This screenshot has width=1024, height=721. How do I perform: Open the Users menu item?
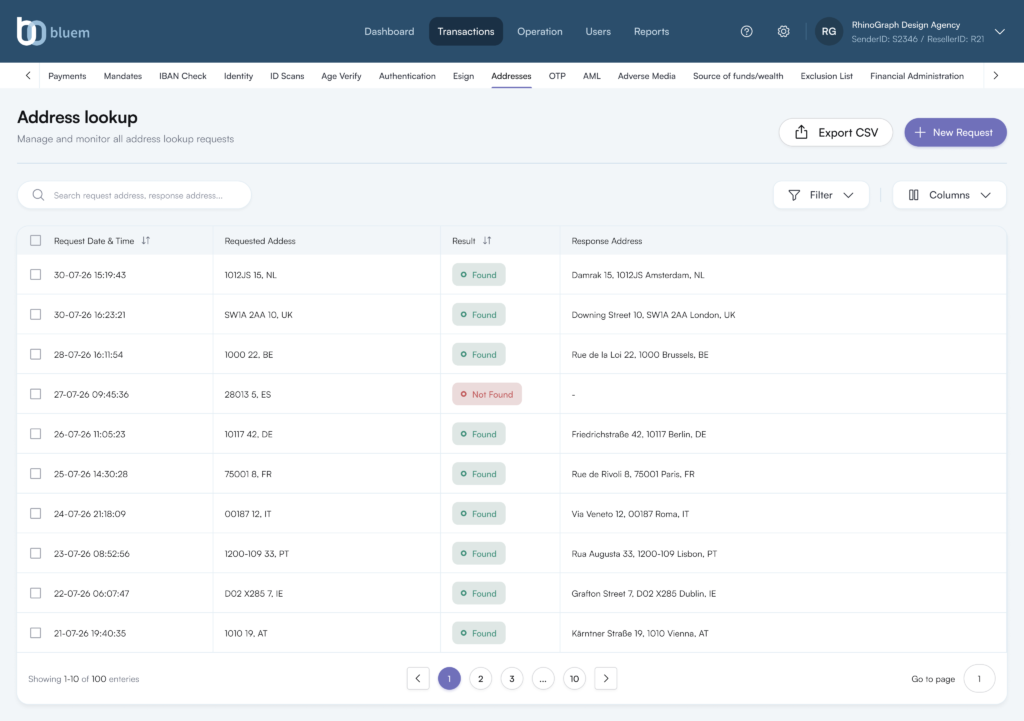click(x=598, y=31)
